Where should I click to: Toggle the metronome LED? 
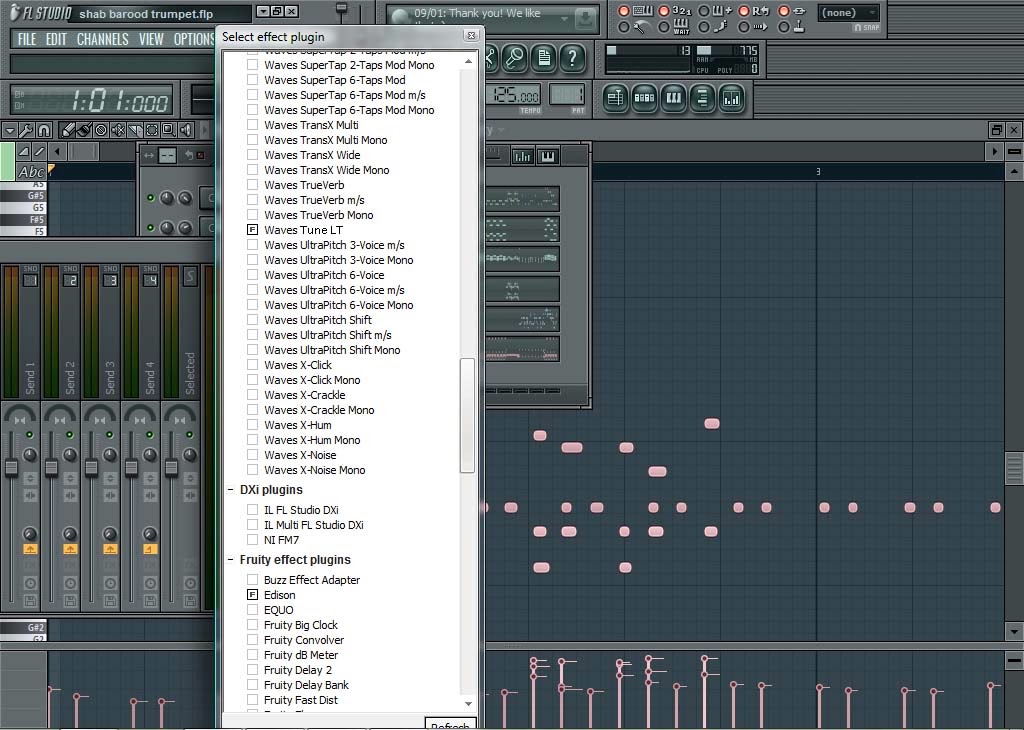point(624,27)
